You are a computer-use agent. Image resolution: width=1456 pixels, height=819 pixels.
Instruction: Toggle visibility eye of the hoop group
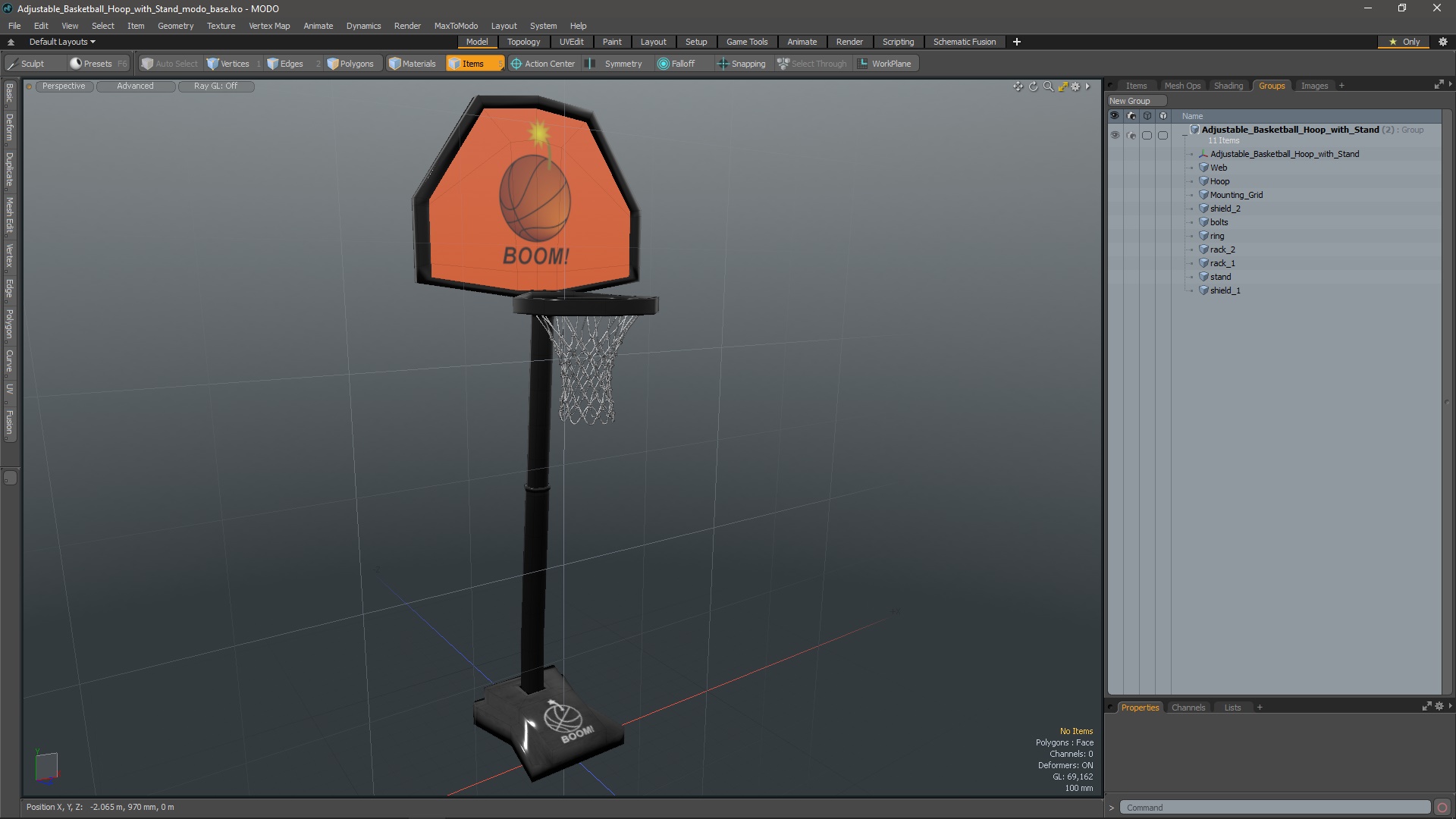pos(1115,135)
